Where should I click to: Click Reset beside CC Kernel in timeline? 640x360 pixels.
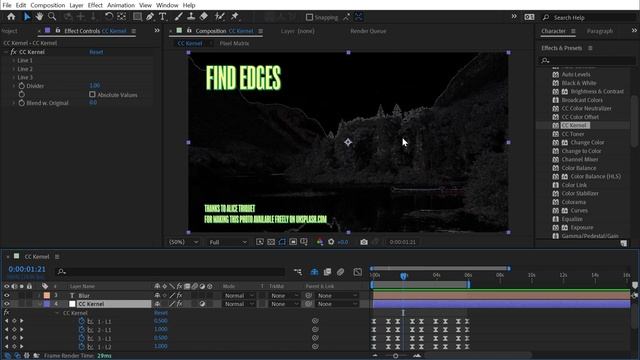point(161,313)
